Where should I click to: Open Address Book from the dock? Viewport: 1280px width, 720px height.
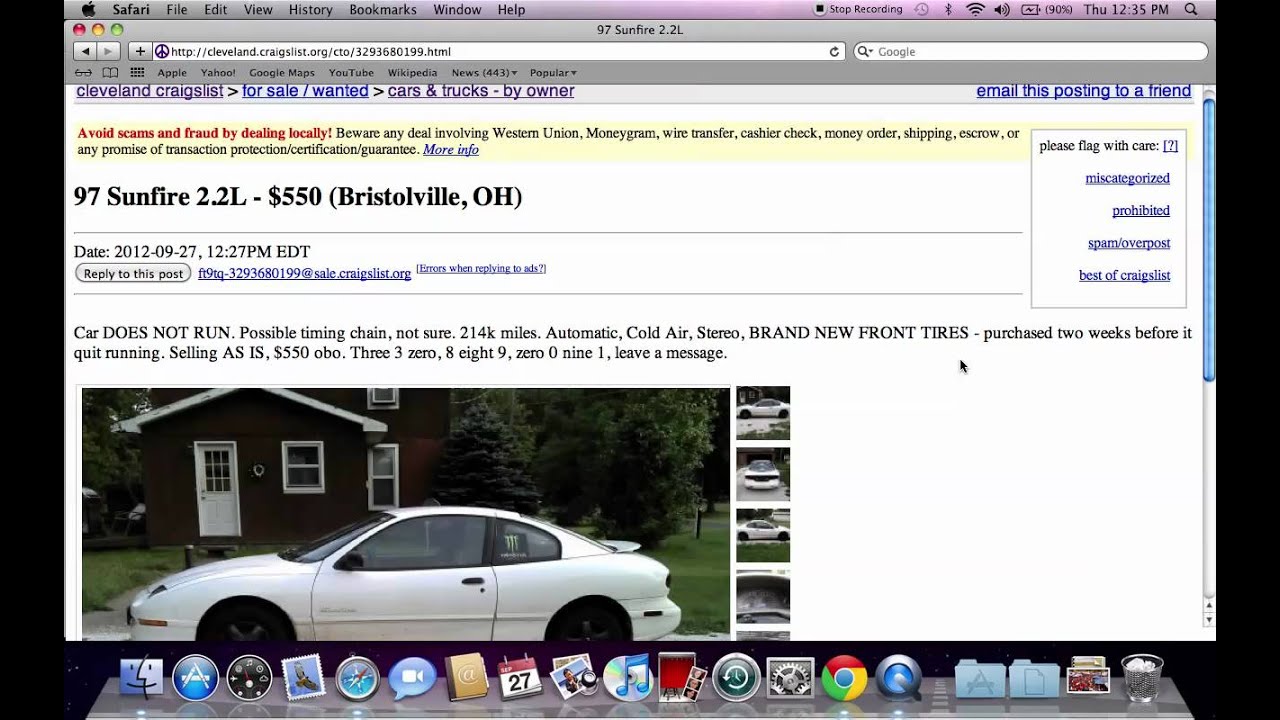[465, 678]
